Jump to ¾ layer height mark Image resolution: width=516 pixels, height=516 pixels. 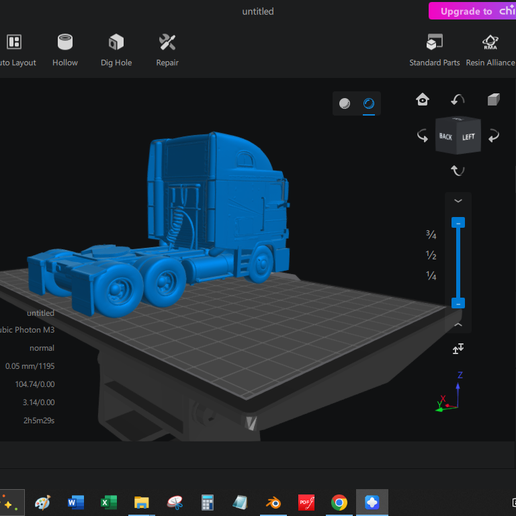[x=431, y=235]
